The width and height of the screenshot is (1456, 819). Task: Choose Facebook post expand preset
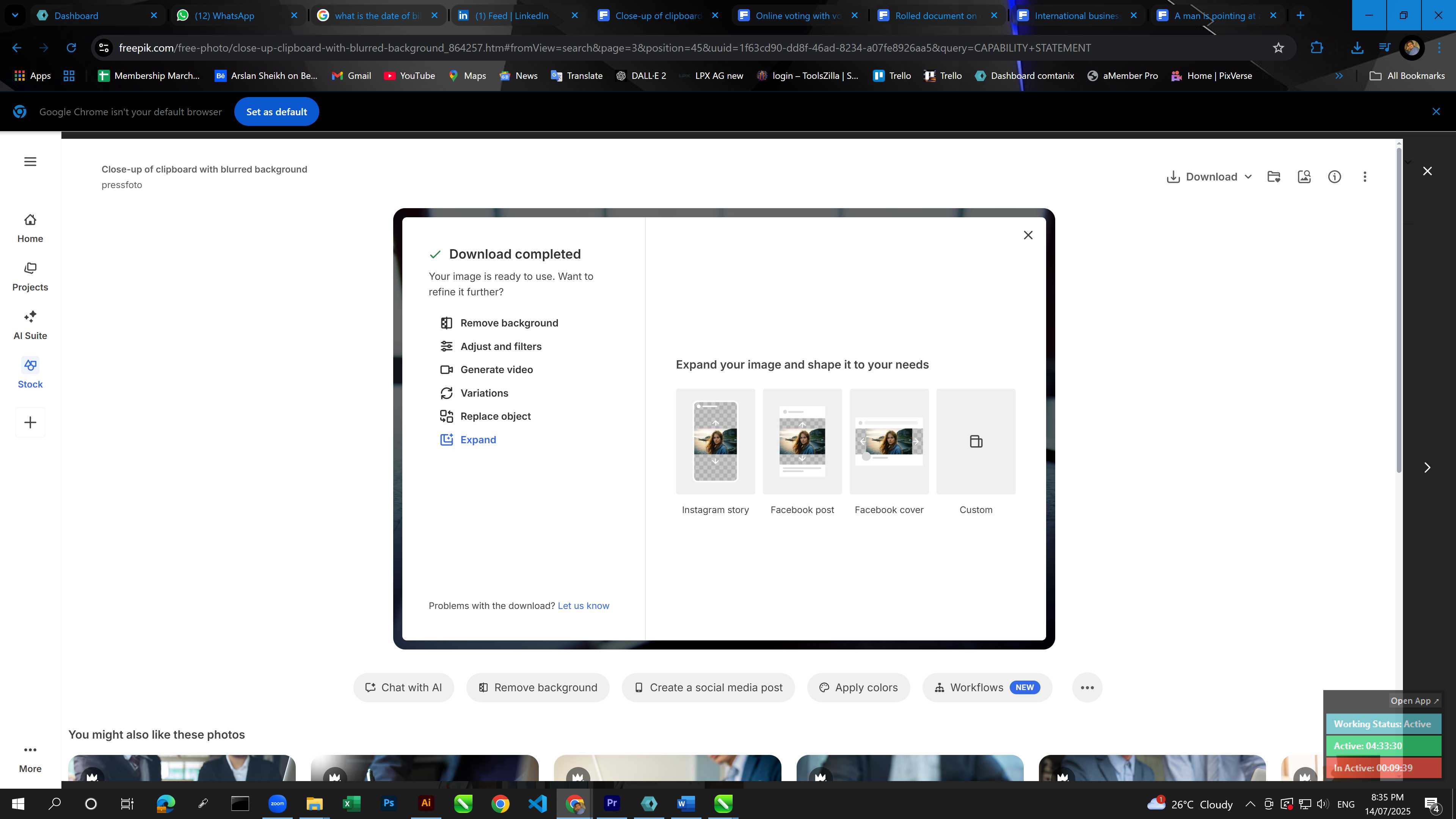[802, 452]
